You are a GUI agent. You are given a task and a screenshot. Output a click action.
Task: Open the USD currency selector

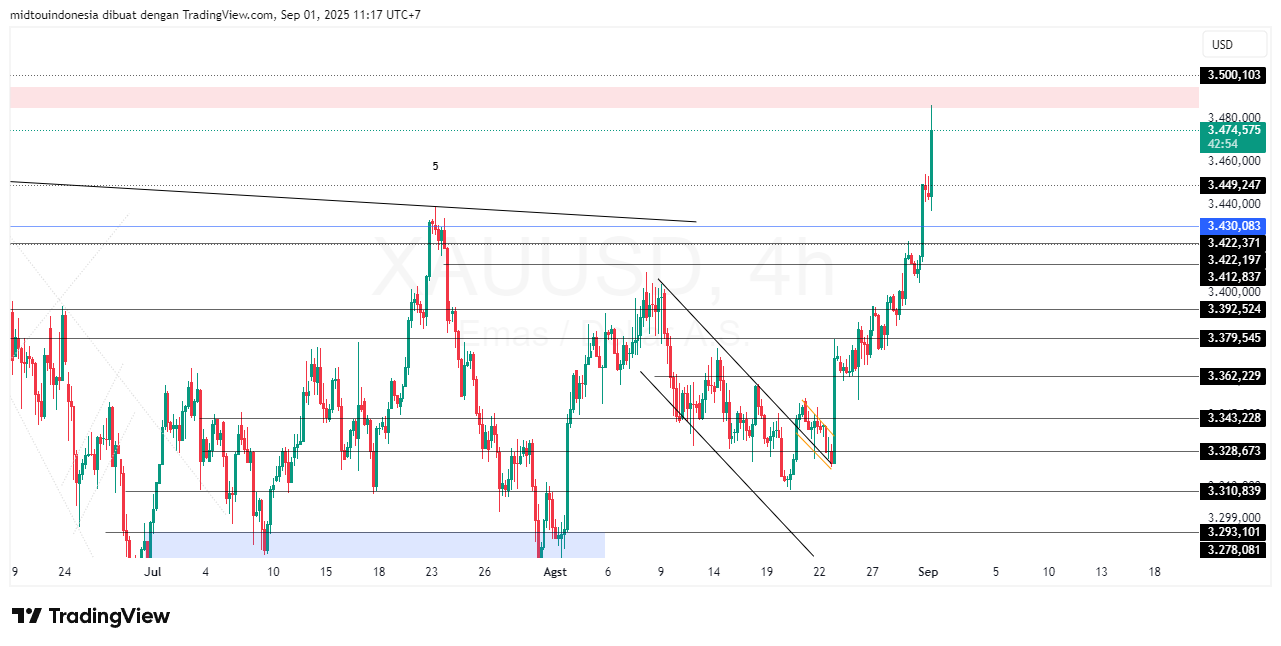click(x=1234, y=44)
